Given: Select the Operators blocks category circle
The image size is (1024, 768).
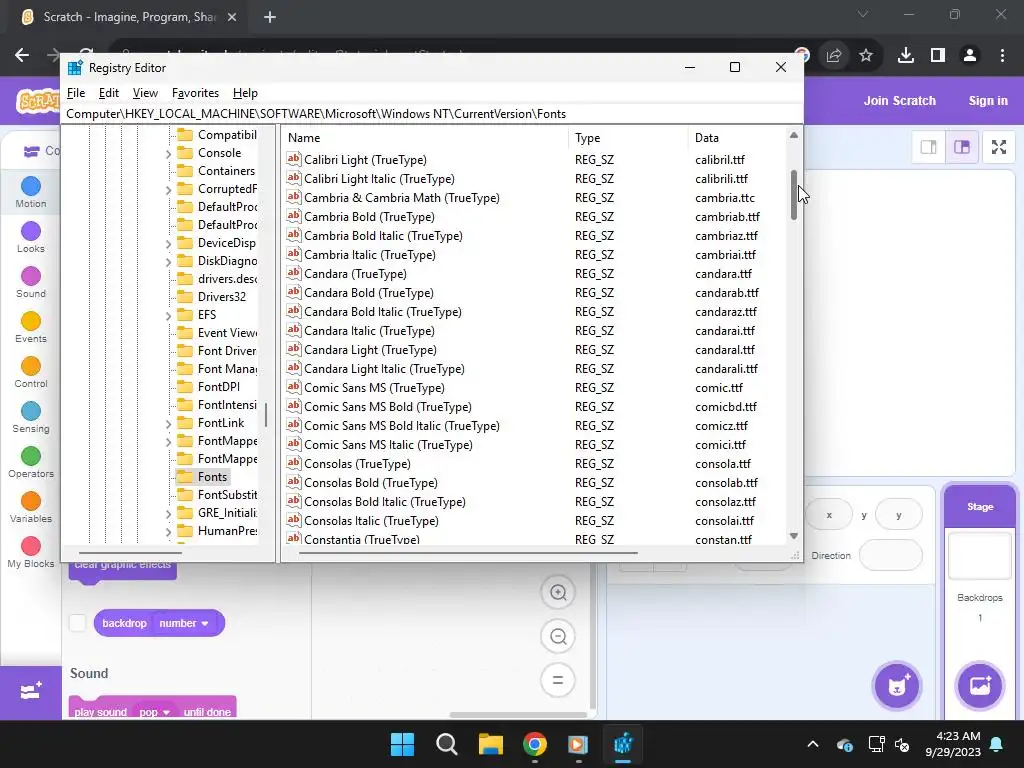Looking at the screenshot, I should coord(31,456).
